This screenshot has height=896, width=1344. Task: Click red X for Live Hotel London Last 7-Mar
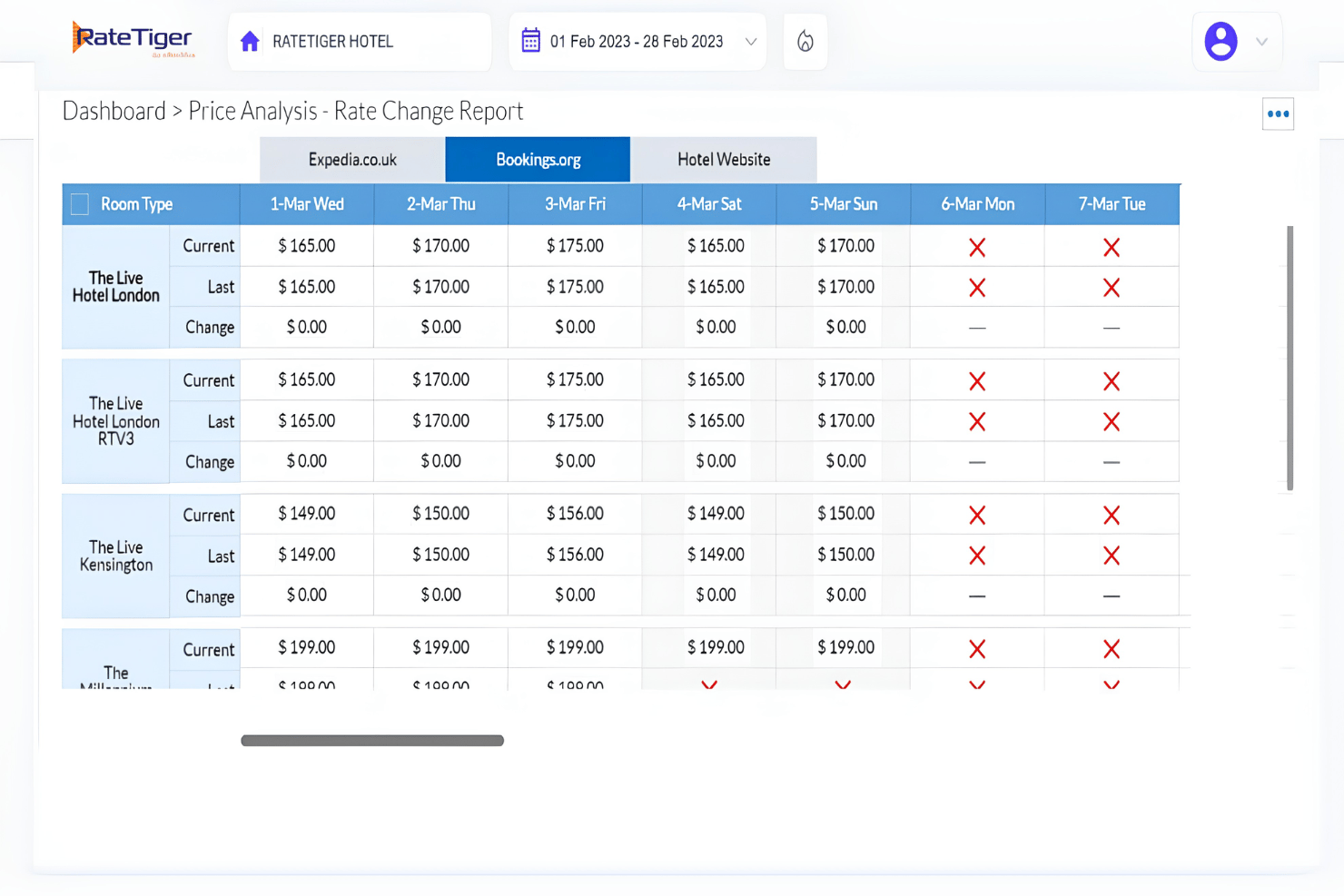[1112, 288]
